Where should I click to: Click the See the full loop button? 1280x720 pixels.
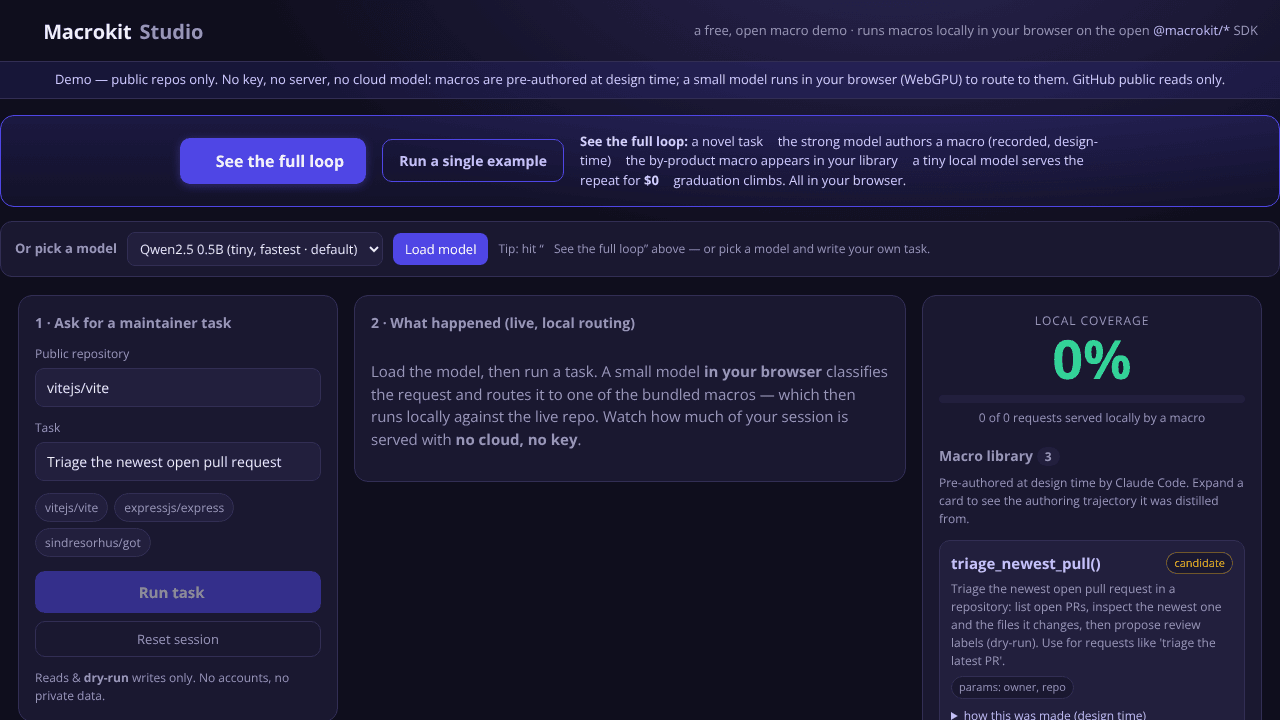[x=273, y=161]
